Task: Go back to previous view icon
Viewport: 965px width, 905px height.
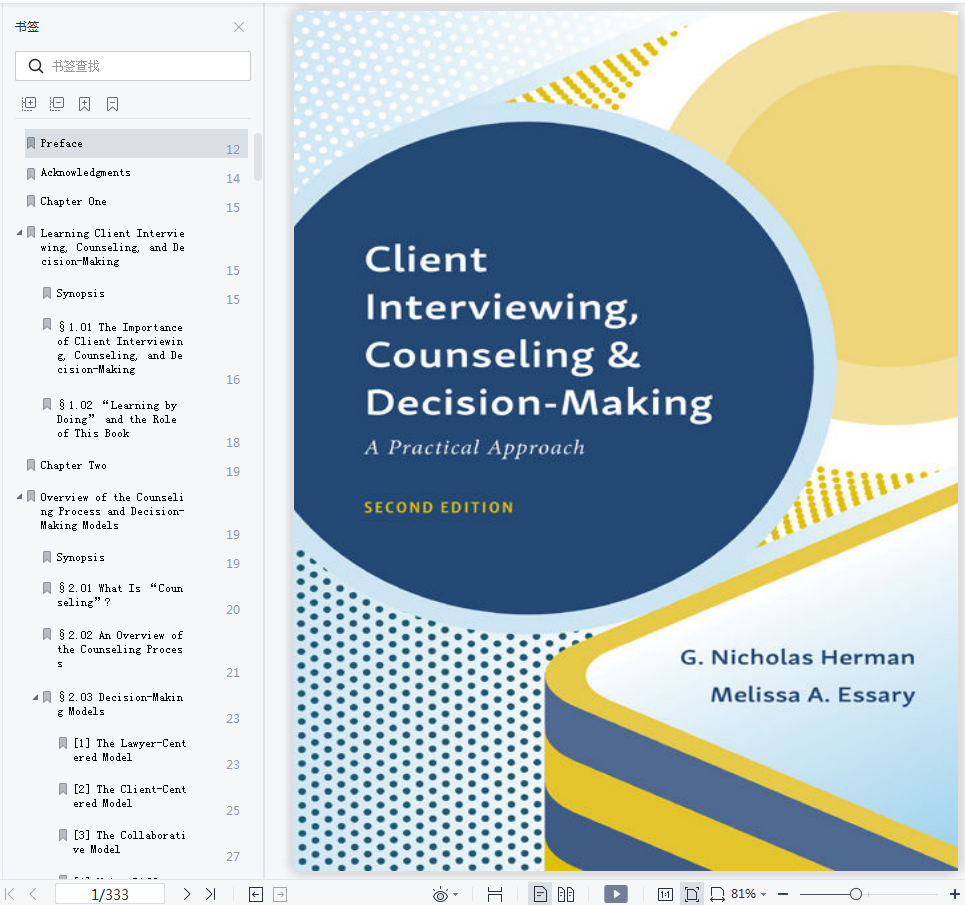Action: pos(256,895)
